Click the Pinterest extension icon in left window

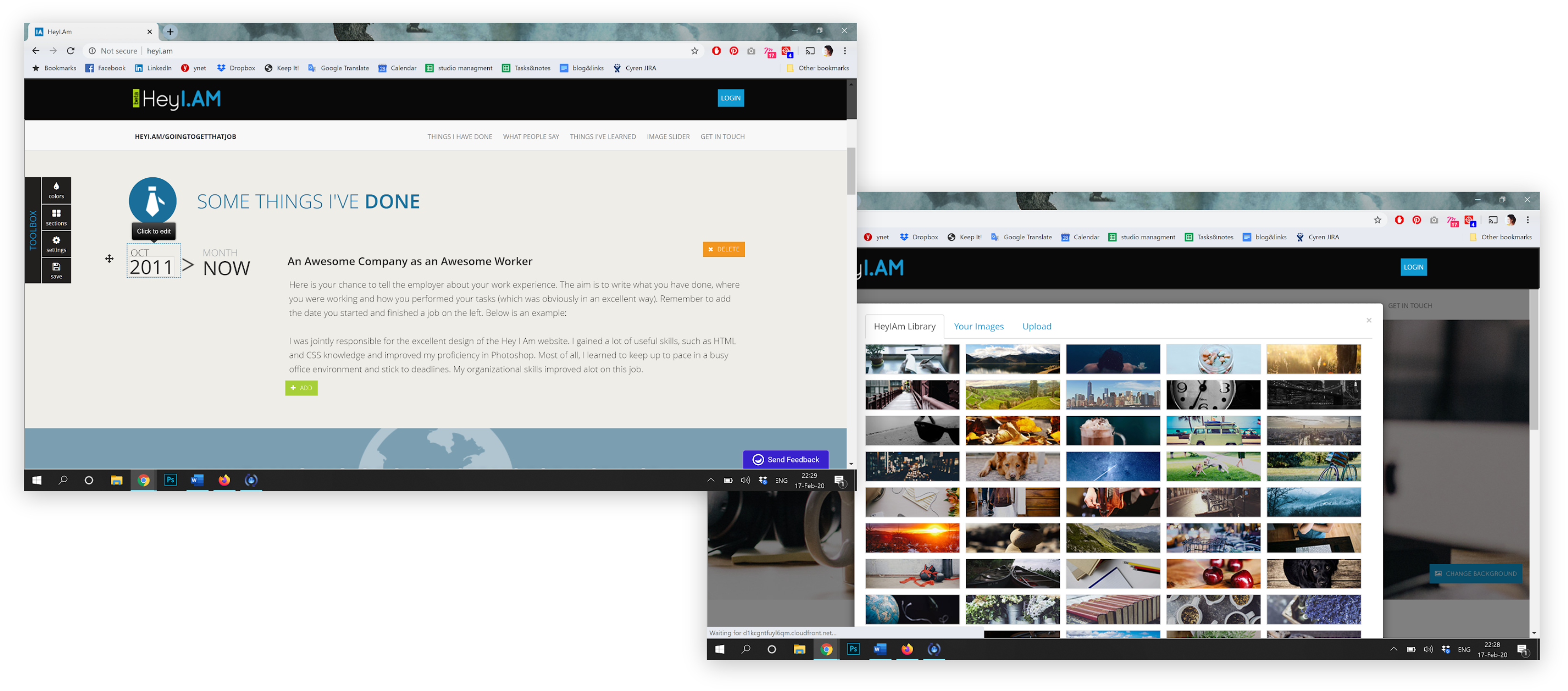coord(733,51)
